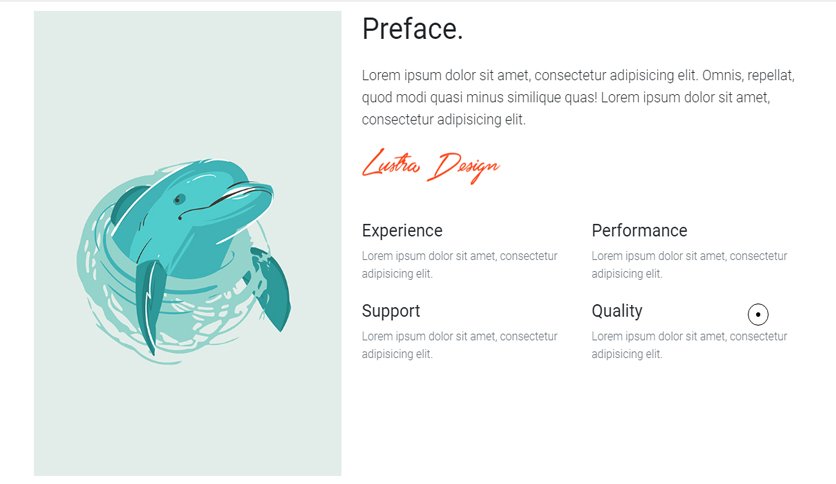
Task: Click the Support heading
Action: point(391,311)
